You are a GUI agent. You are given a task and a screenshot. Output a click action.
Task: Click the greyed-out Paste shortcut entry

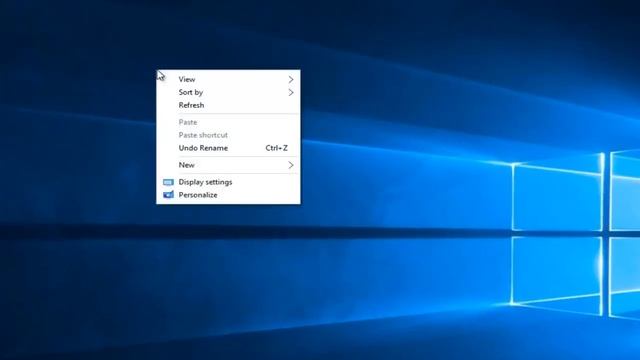coord(228,135)
